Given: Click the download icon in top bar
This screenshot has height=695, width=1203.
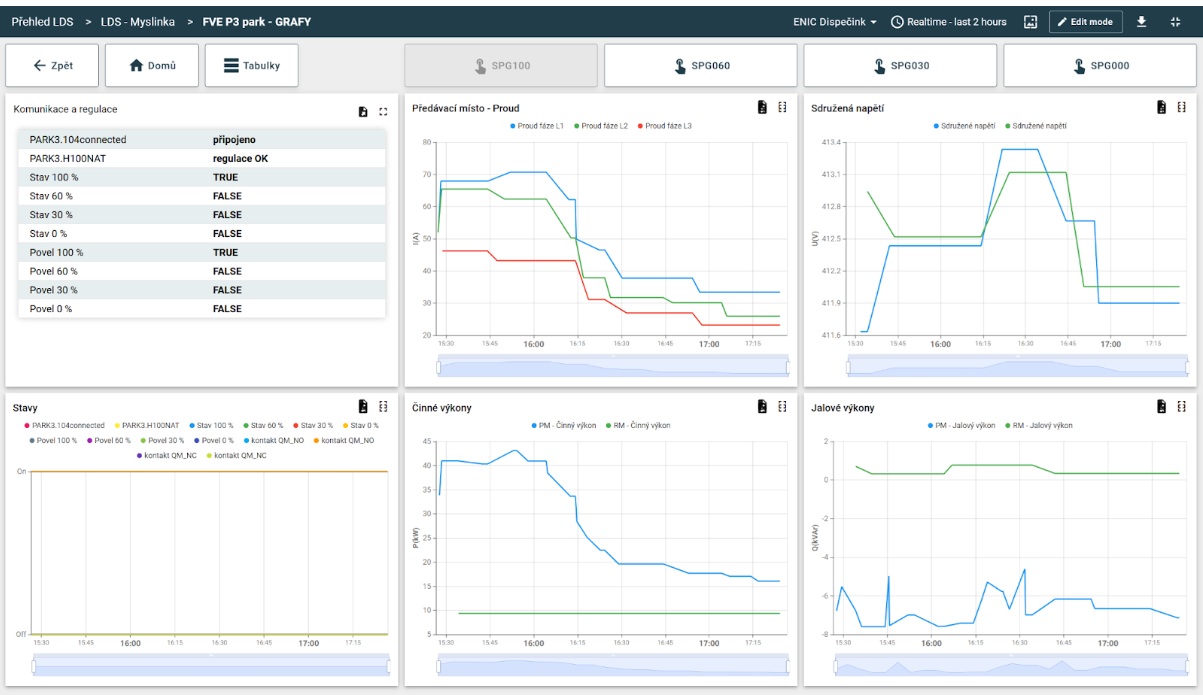Looking at the screenshot, I should pyautogui.click(x=1141, y=22).
